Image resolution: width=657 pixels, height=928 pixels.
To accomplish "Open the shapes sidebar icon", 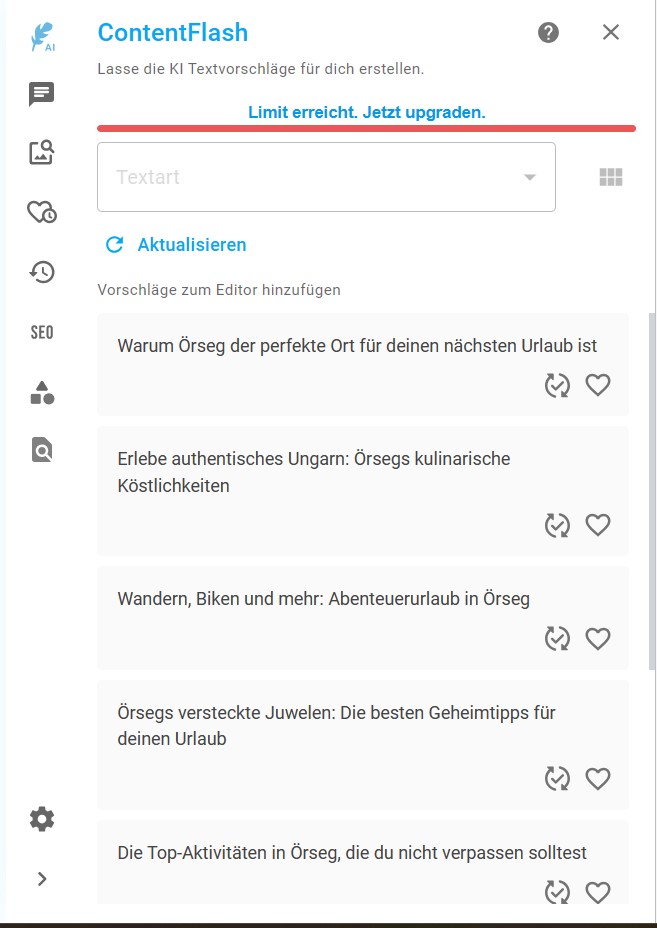I will point(42,392).
